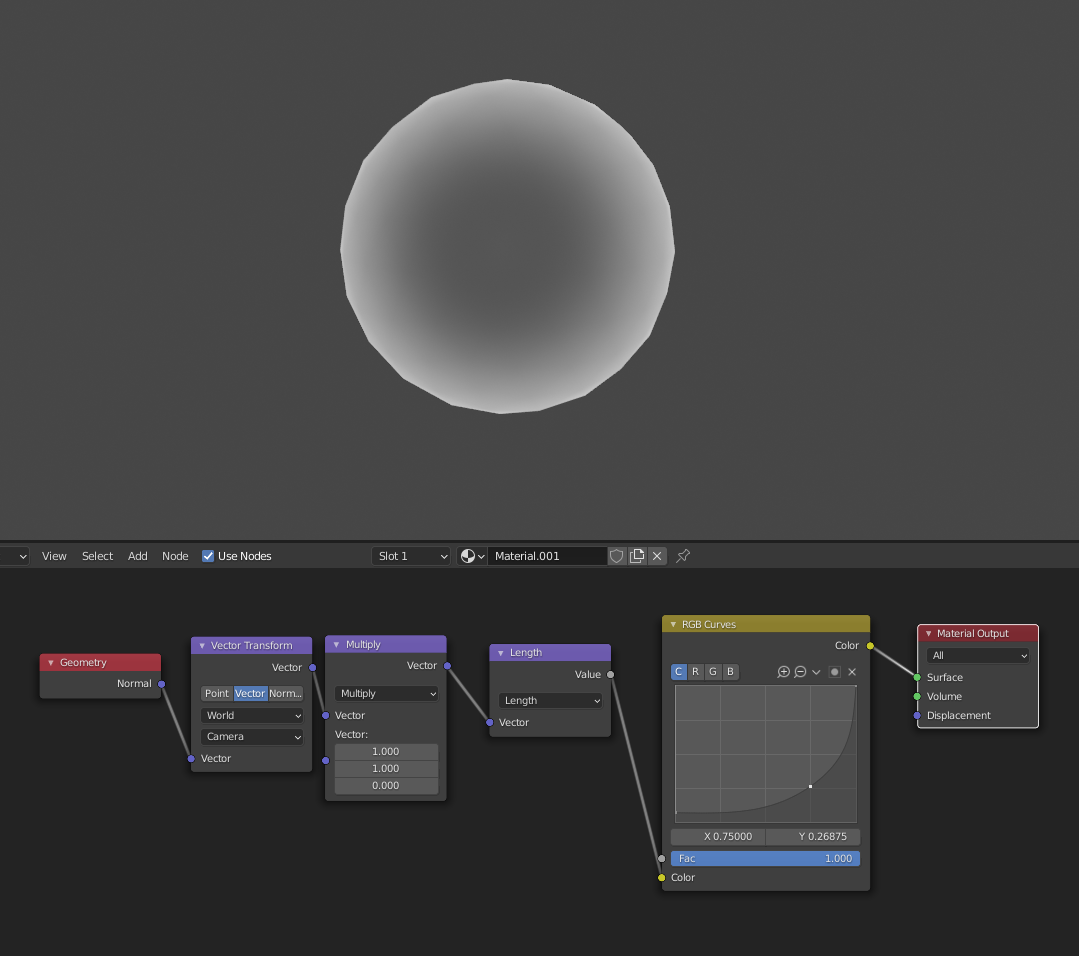Switch RGB Curves to B channel
1079x956 pixels.
(730, 672)
